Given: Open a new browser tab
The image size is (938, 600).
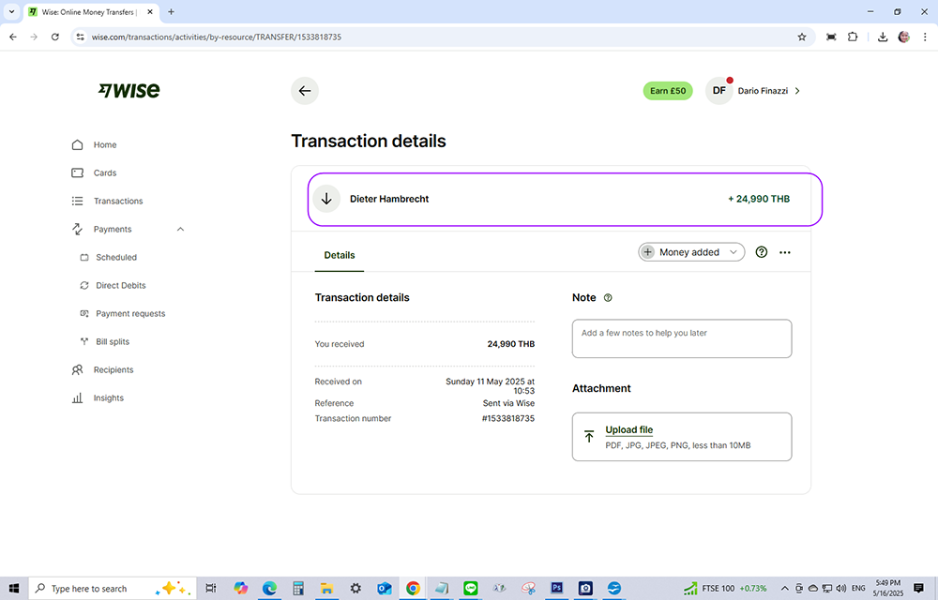Looking at the screenshot, I should click(x=171, y=12).
